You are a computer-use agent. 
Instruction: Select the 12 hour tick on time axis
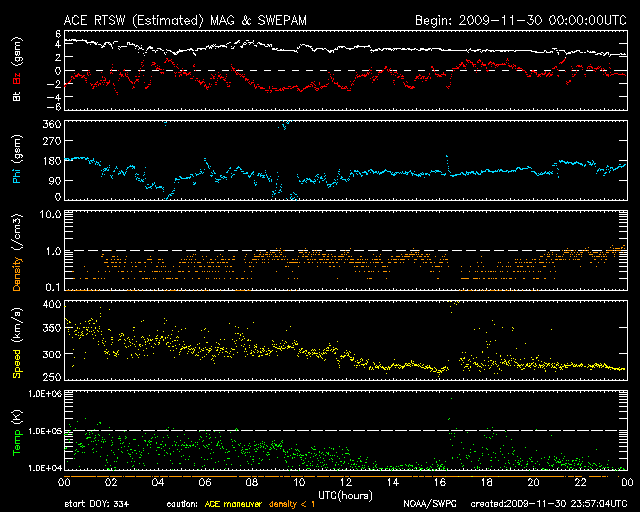[x=345, y=482]
